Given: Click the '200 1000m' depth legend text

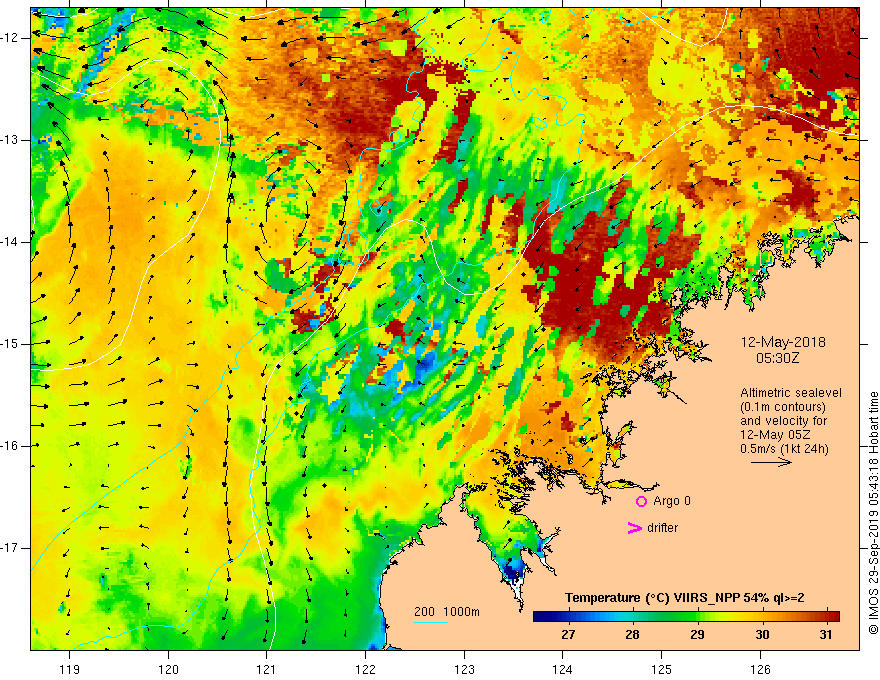Looking at the screenshot, I should (447, 612).
